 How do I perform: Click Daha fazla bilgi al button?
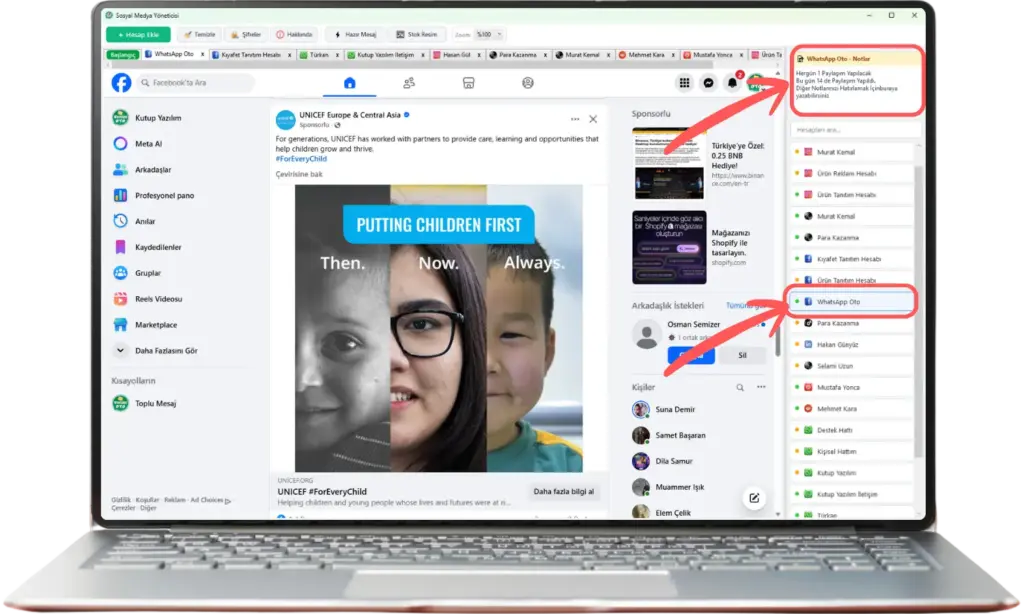(x=564, y=492)
